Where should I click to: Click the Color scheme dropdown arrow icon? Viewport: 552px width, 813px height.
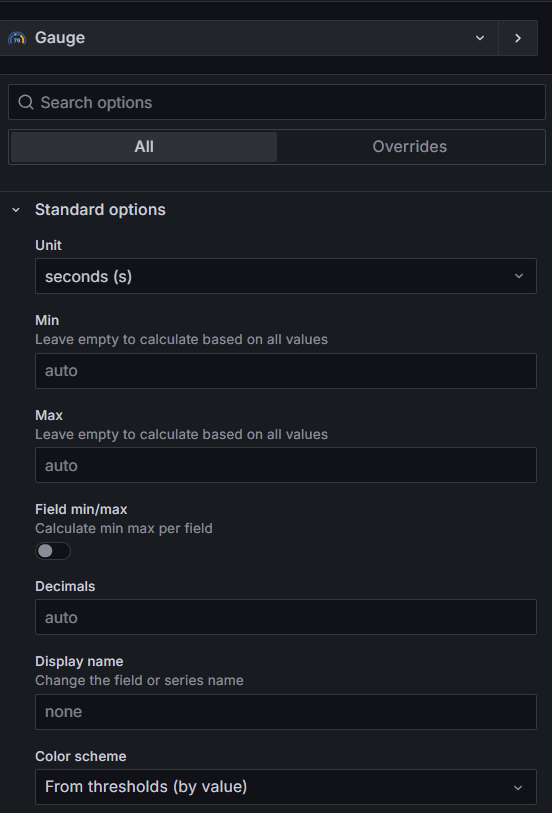click(518, 788)
